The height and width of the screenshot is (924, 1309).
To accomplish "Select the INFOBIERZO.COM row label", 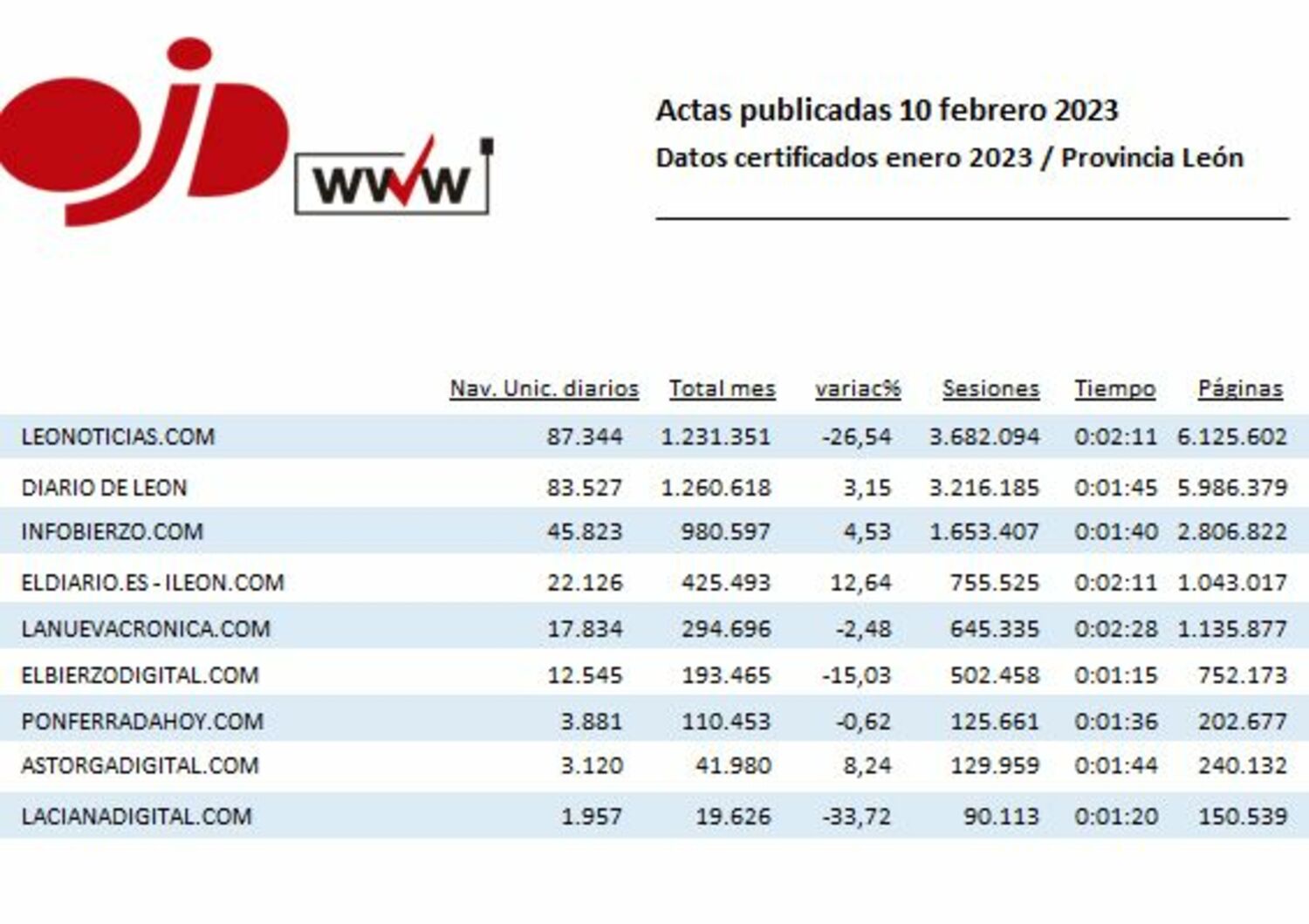I will (112, 531).
